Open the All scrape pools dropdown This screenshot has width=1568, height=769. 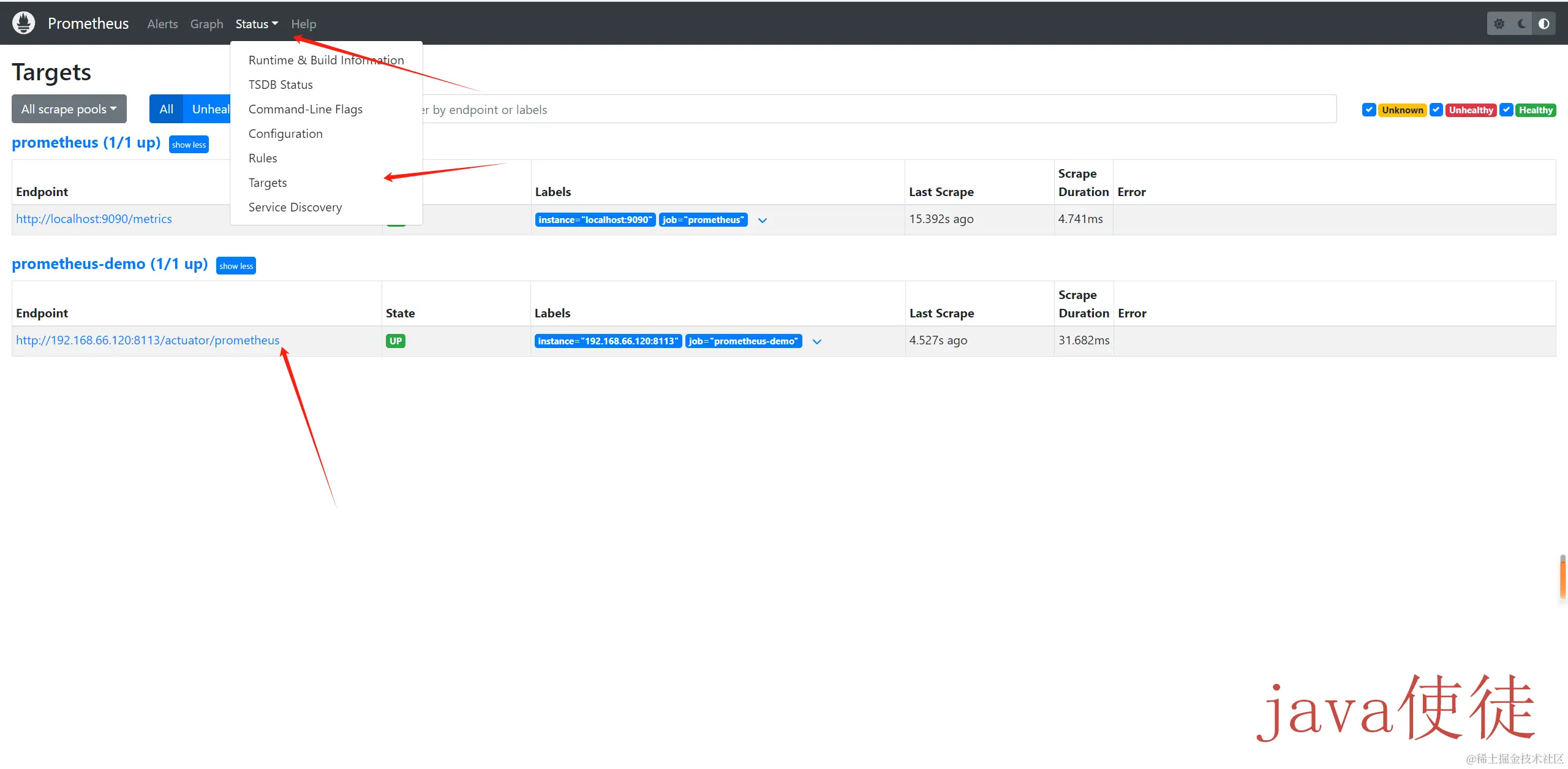tap(69, 109)
